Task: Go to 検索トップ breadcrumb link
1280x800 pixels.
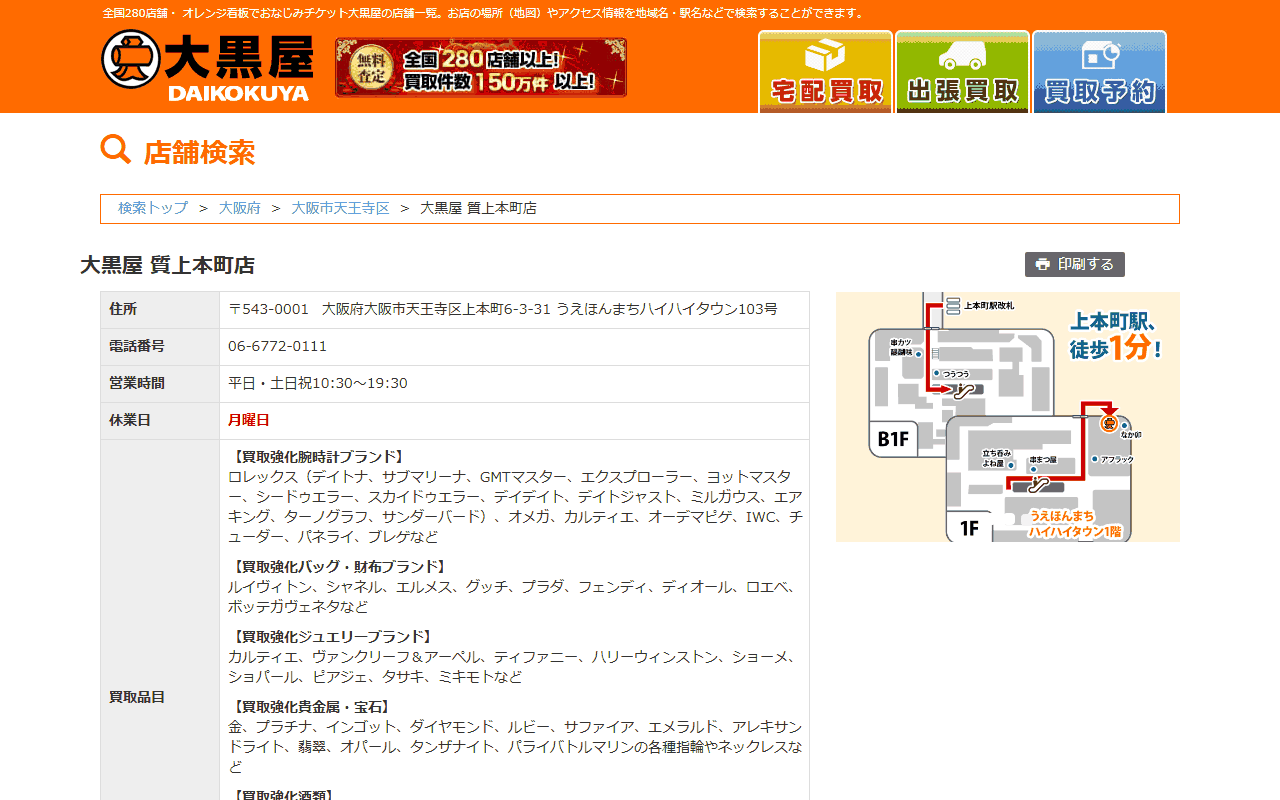Action: tap(153, 208)
